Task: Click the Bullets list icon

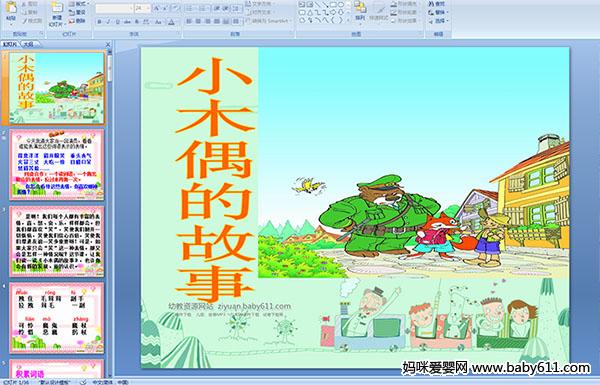Action: (189, 8)
